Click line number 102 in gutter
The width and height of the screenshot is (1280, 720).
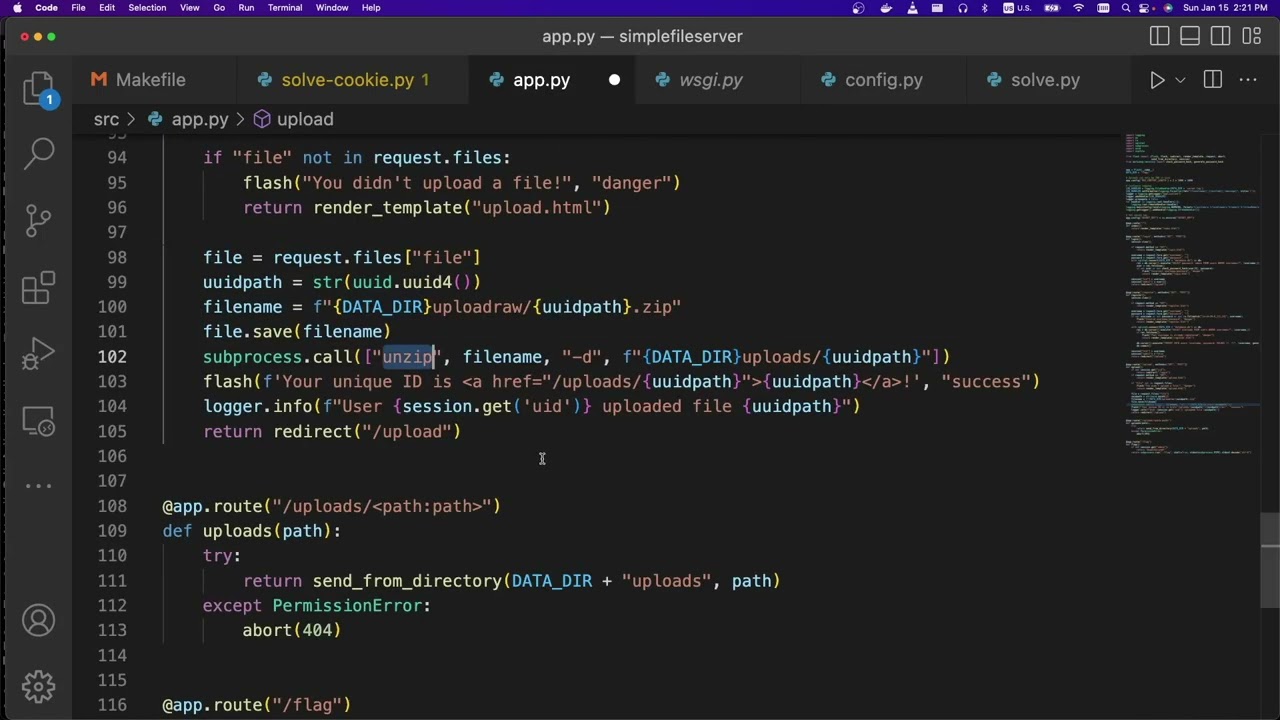pyautogui.click(x=112, y=357)
